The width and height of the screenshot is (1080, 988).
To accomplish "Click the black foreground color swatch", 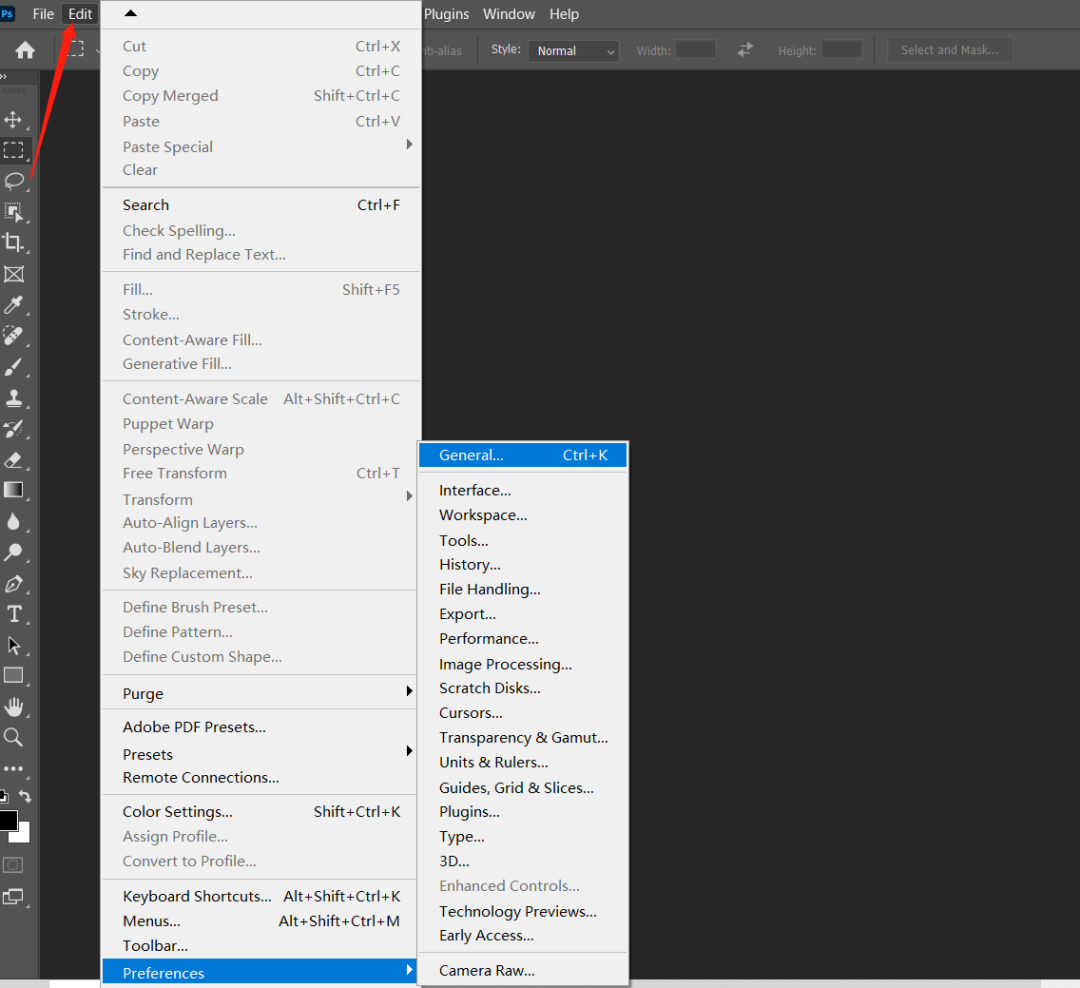I will tap(8, 820).
